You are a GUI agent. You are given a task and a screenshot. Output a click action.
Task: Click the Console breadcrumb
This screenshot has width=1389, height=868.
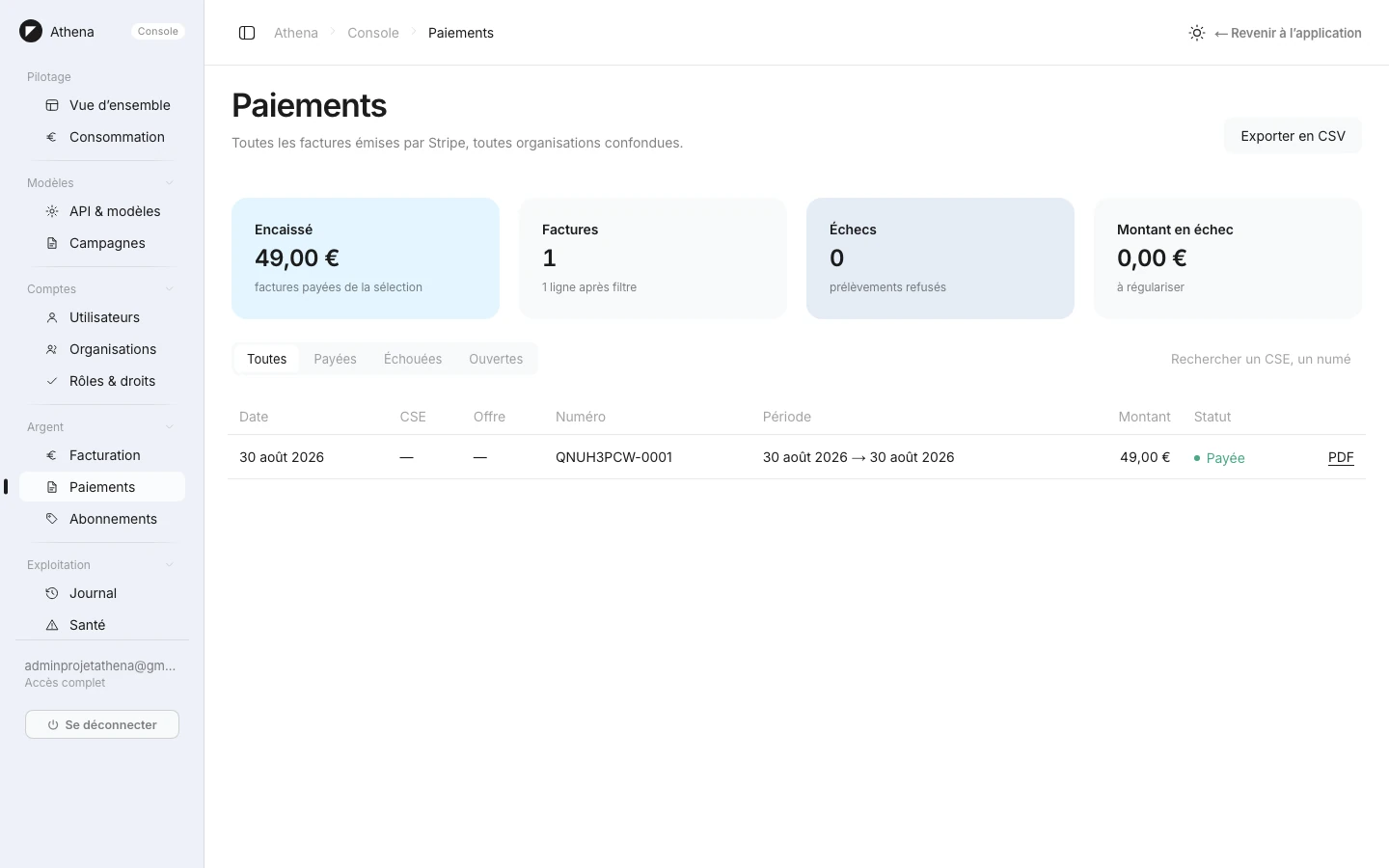click(x=373, y=33)
